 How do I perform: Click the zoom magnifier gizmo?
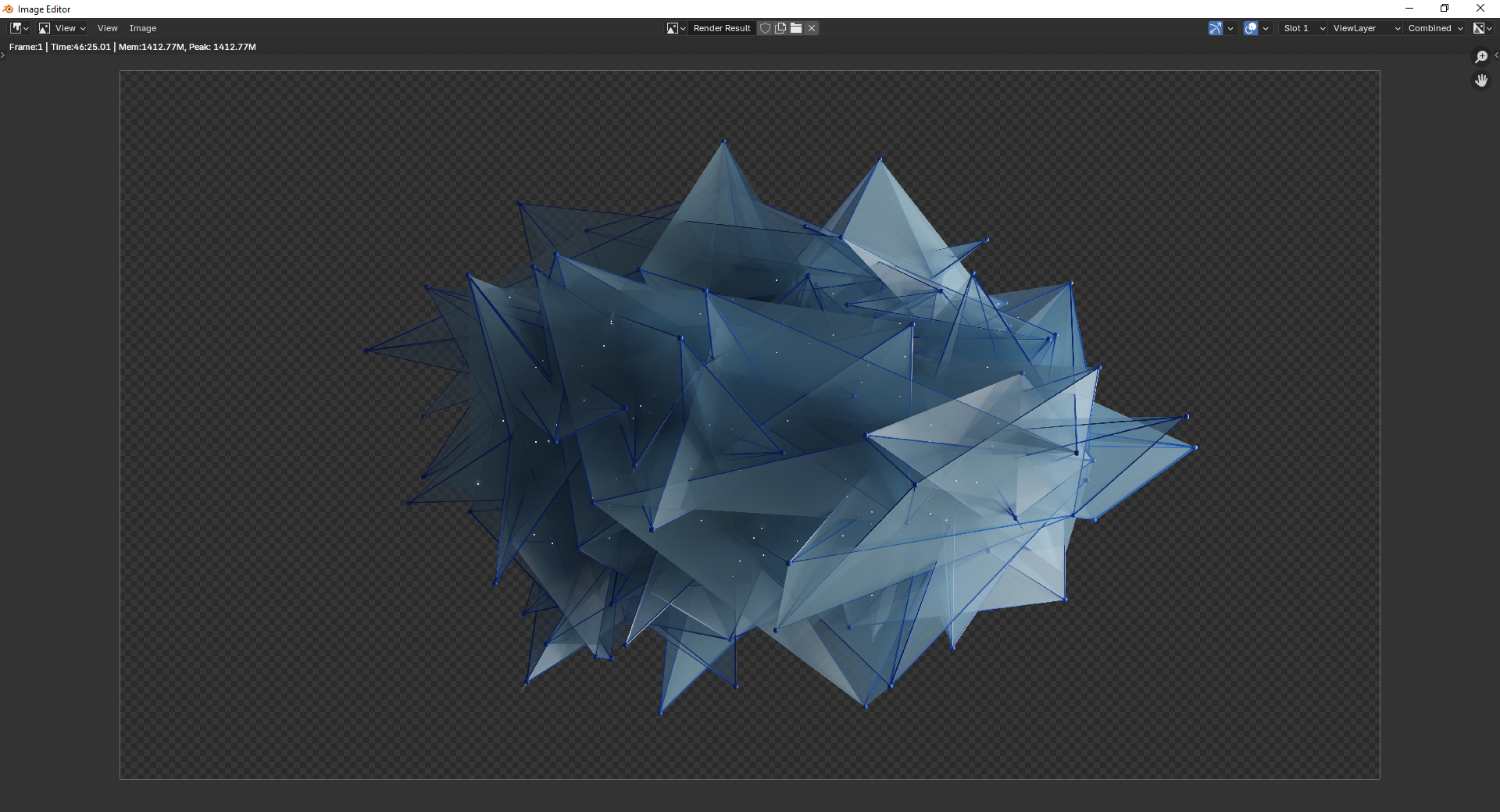point(1480,57)
